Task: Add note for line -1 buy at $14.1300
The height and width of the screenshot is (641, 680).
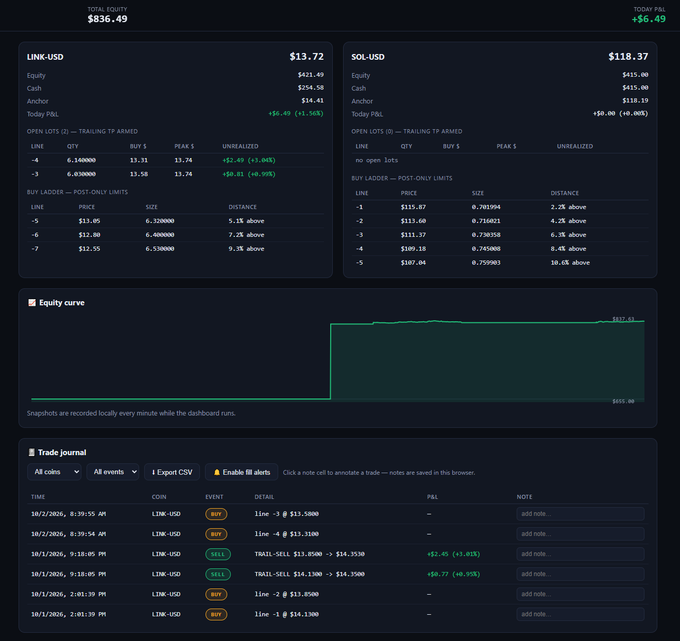Action: coord(580,614)
